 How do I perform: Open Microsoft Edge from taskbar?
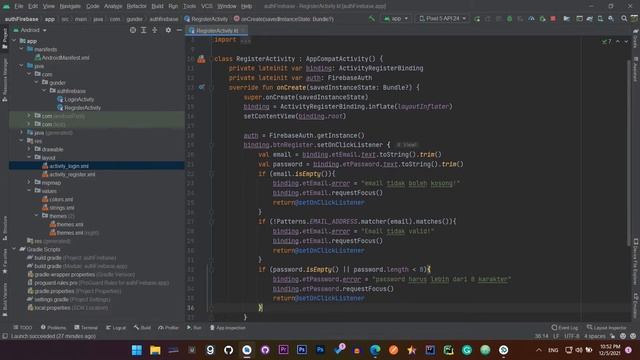tap(375, 350)
